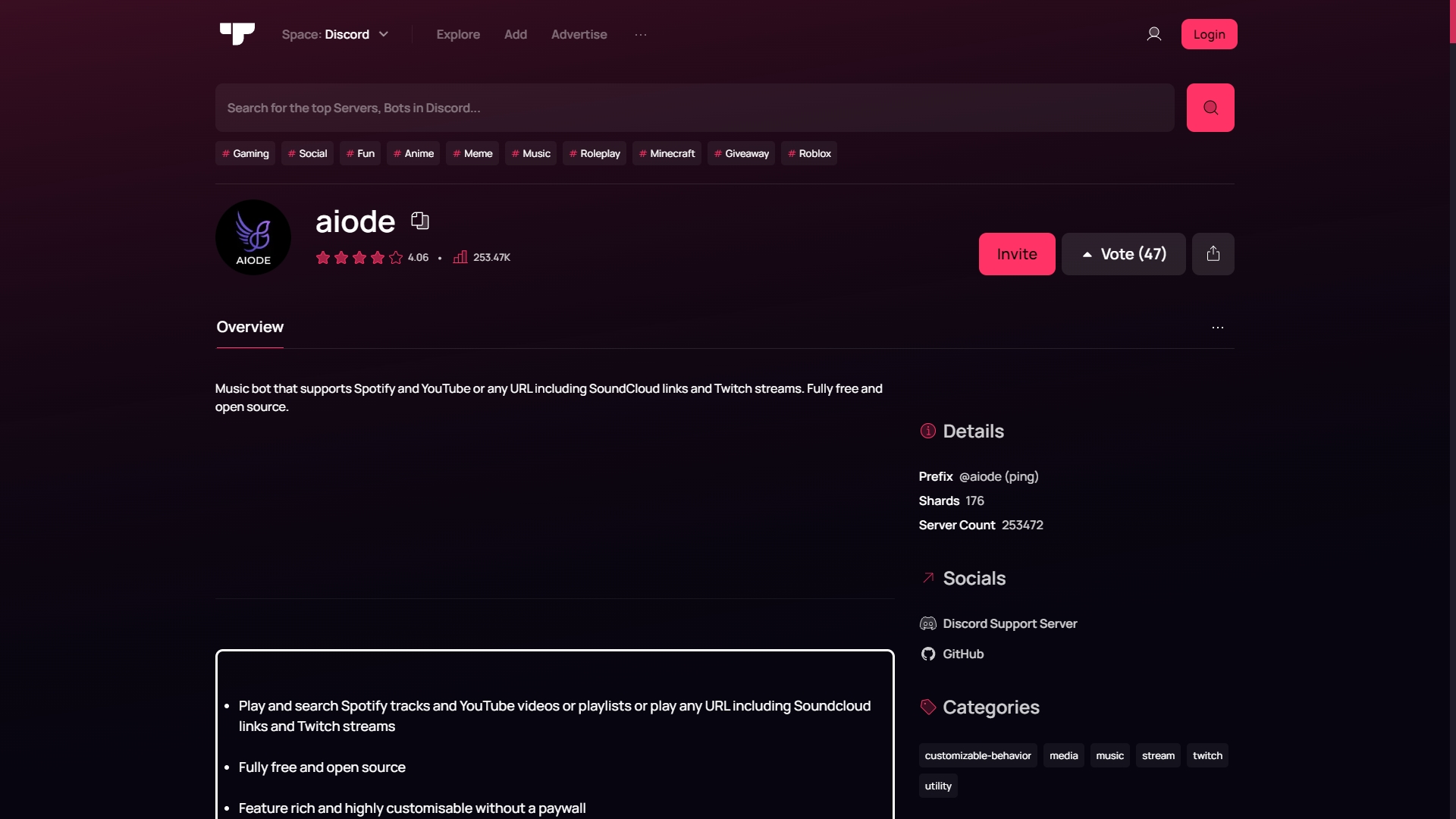Open the navbar more options ellipsis

click(641, 35)
